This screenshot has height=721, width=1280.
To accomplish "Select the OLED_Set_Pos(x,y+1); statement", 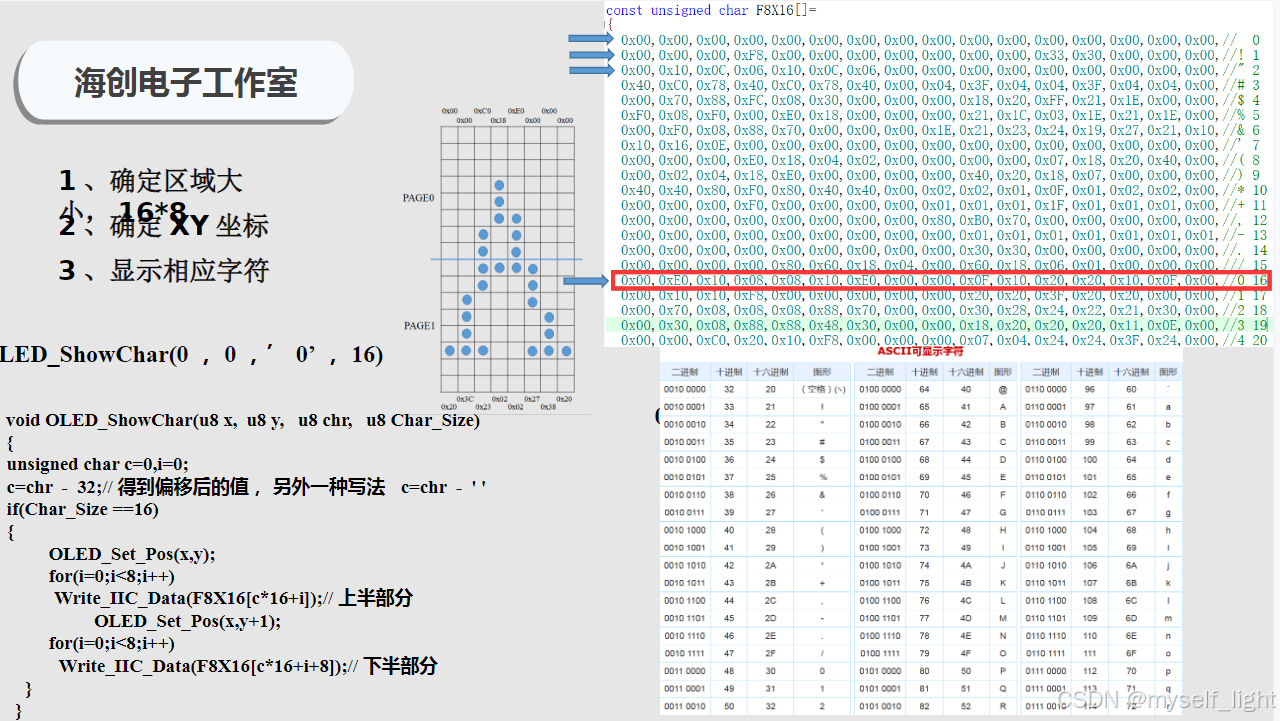I will (x=187, y=621).
